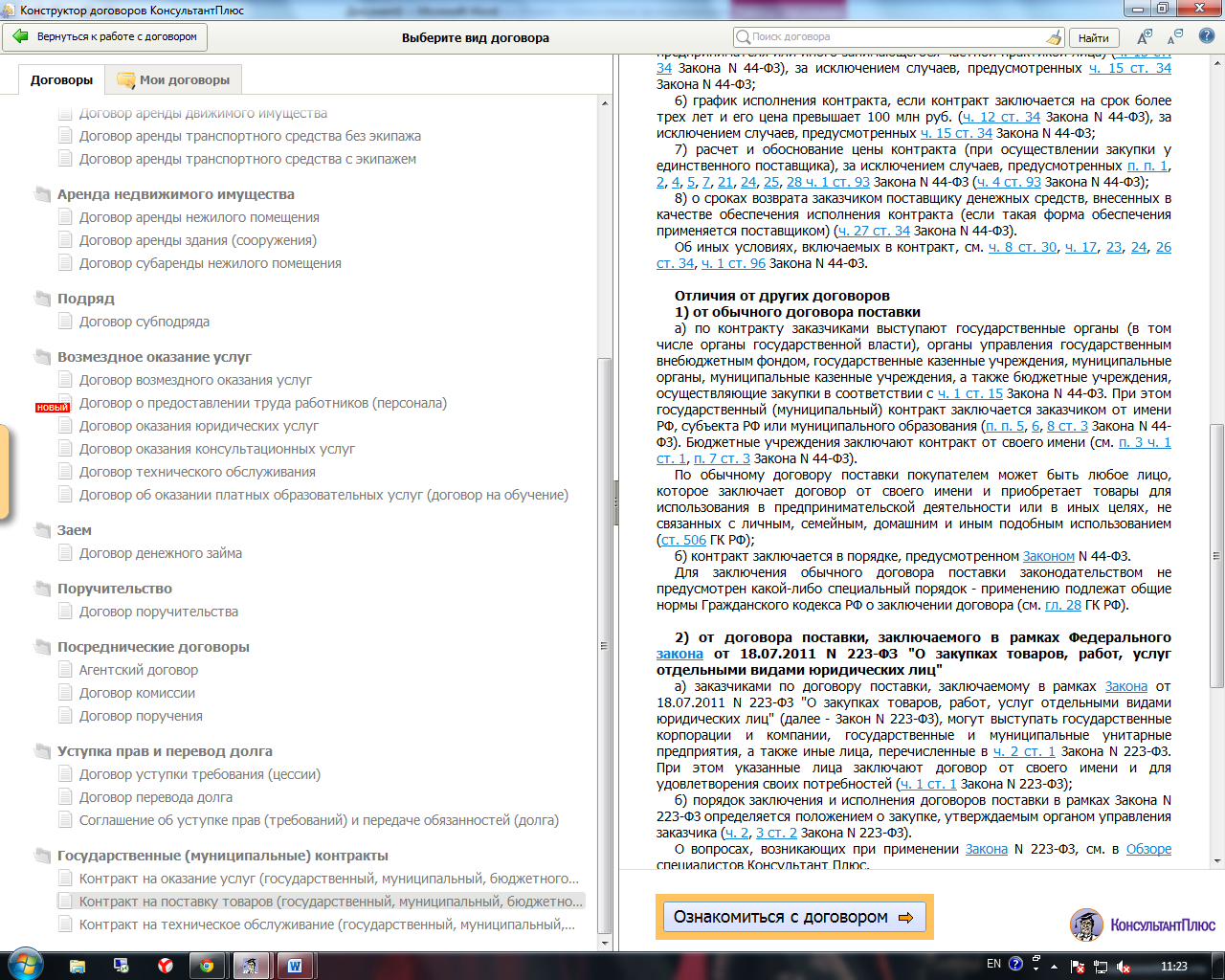Select Договор возмездного оказания услуг
The width and height of the screenshot is (1225, 980).
point(195,380)
